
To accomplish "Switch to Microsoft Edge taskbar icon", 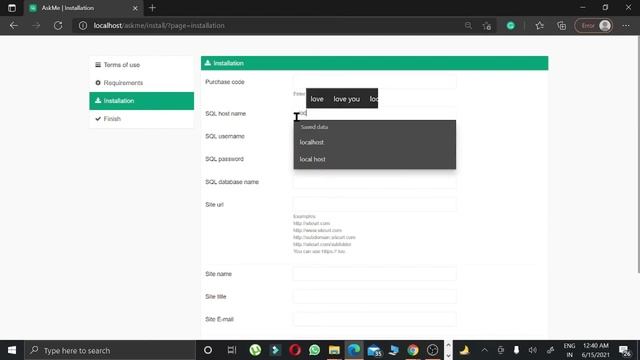I will [x=354, y=350].
